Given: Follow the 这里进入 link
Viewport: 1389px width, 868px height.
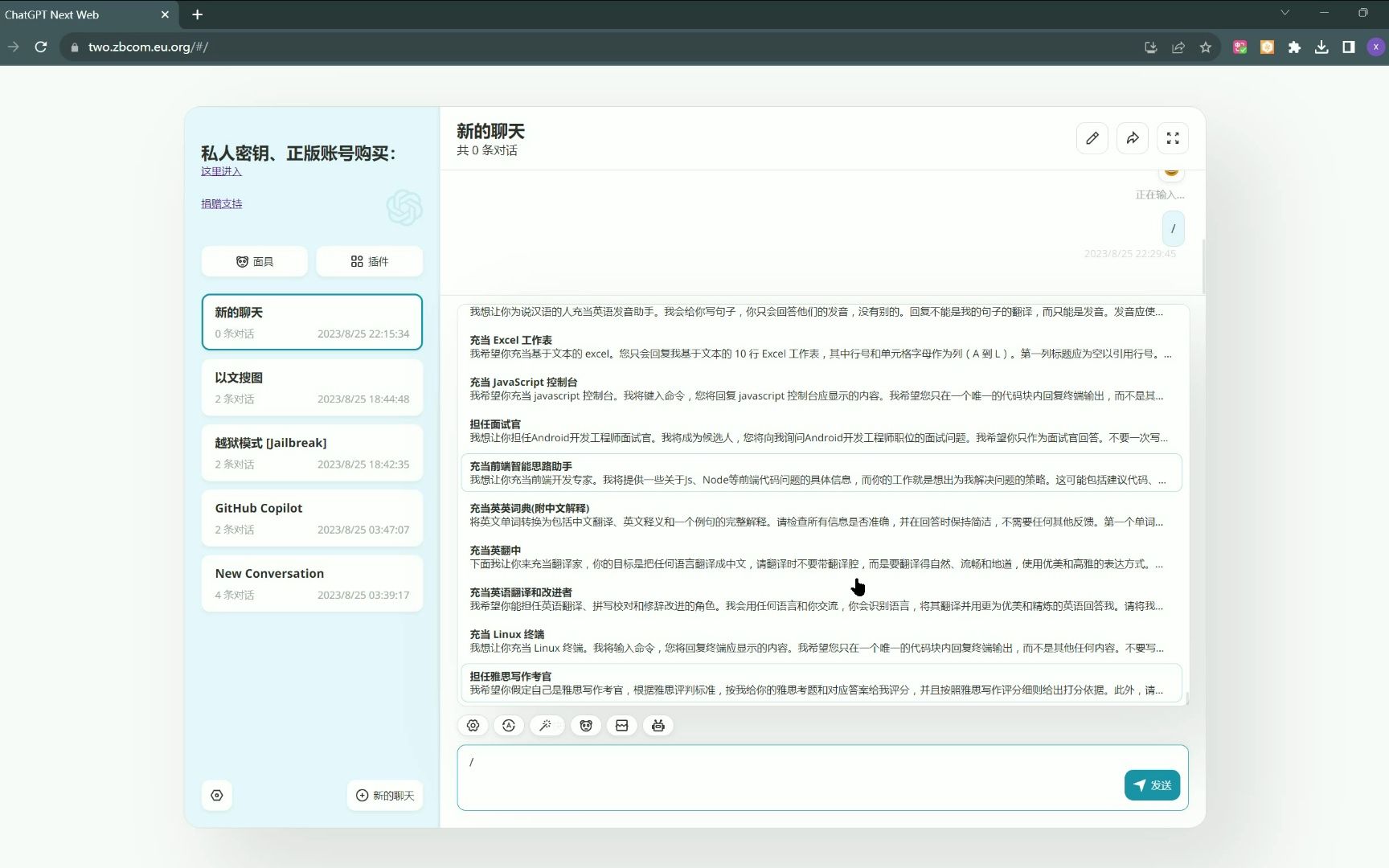Looking at the screenshot, I should click(x=221, y=171).
